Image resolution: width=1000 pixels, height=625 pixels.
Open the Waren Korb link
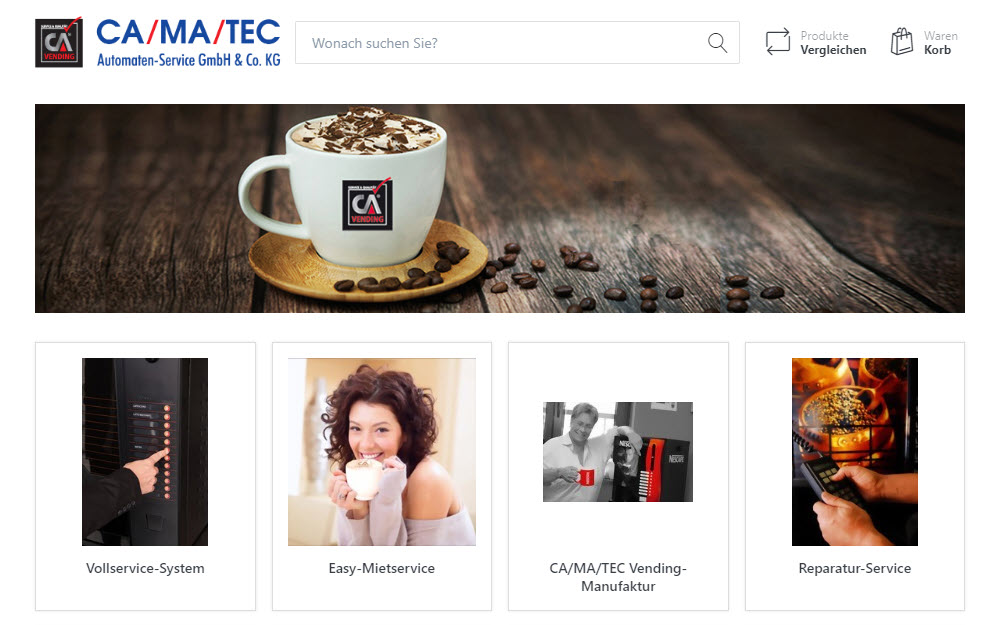click(941, 43)
